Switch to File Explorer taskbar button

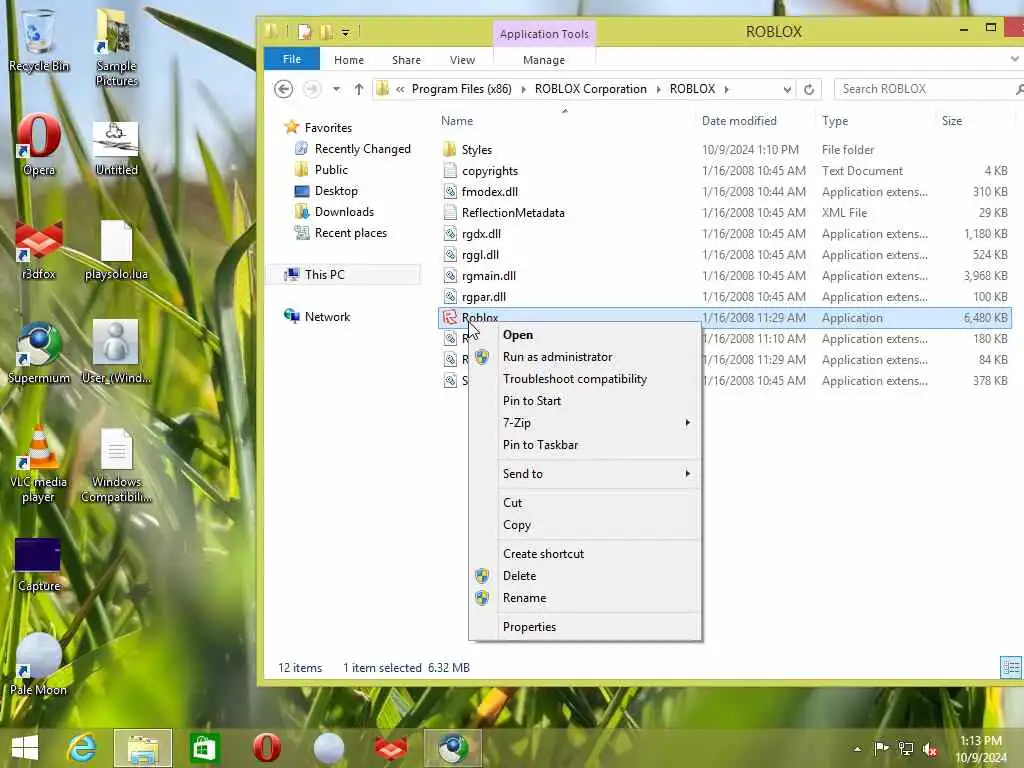(x=143, y=748)
